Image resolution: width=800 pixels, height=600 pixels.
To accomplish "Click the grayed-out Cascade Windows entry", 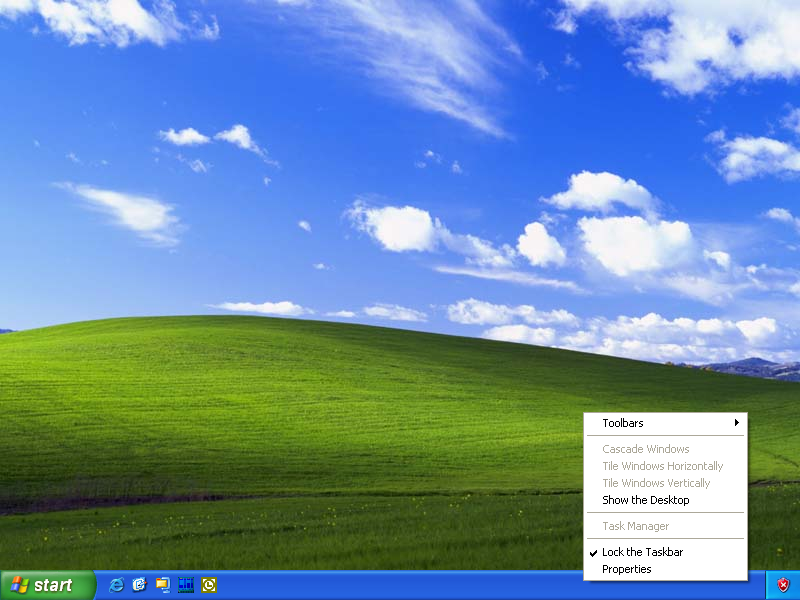I will pos(665,449).
